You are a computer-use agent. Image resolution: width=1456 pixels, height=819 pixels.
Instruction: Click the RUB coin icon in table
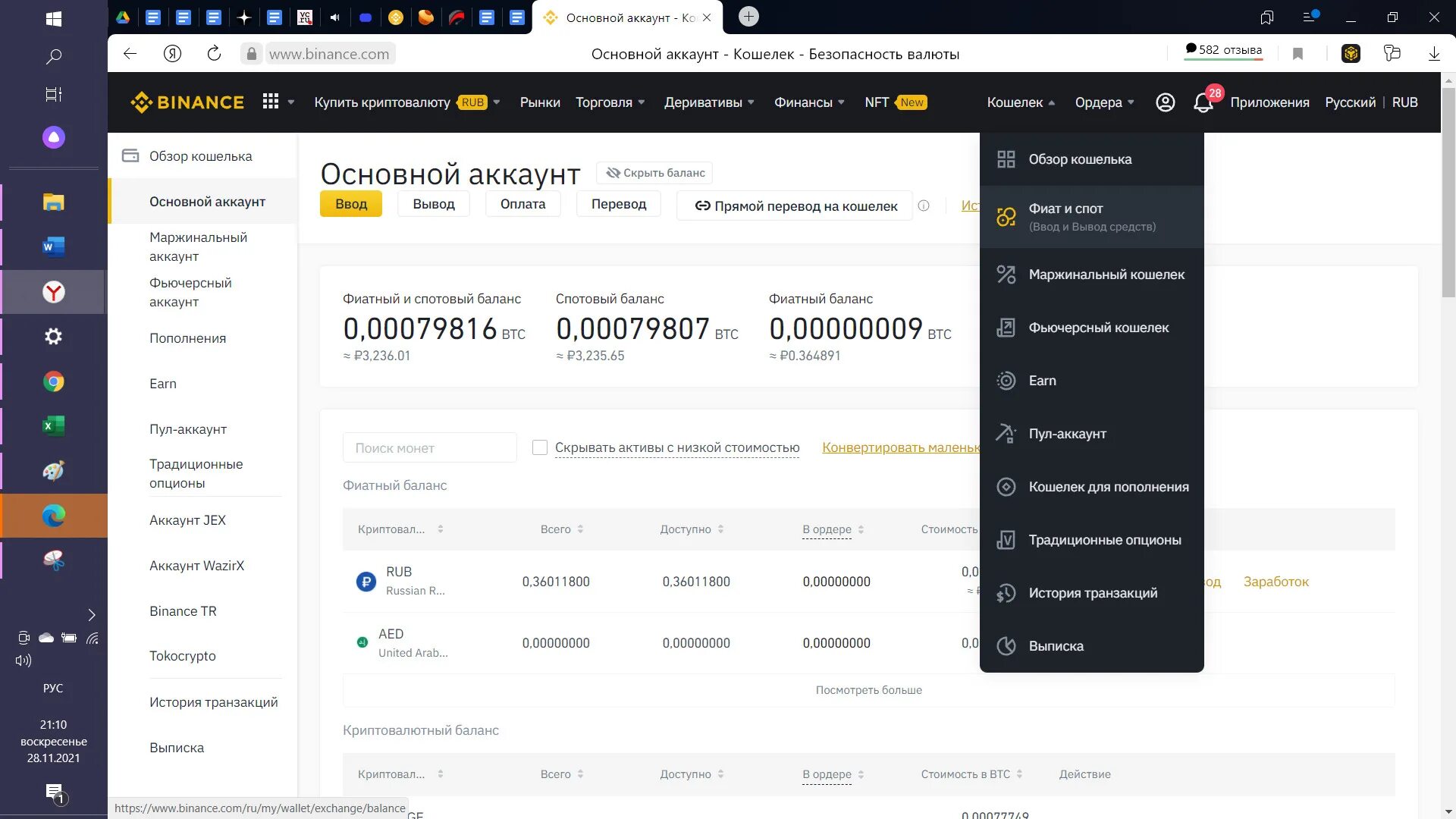[x=366, y=582]
